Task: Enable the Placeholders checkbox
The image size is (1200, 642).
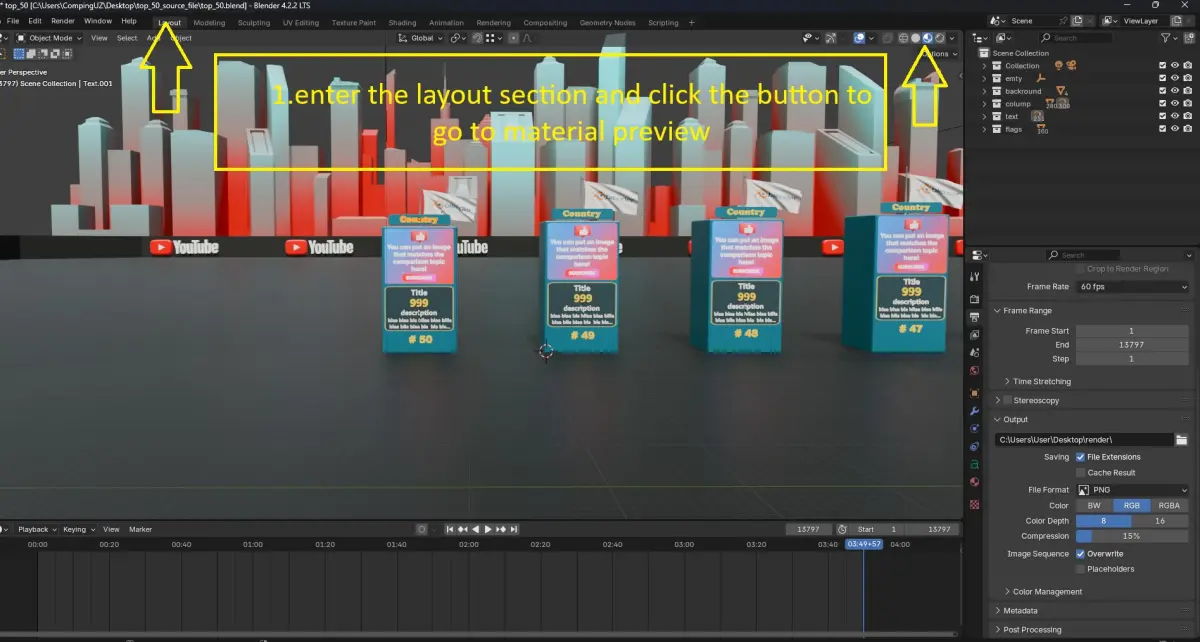Action: click(x=1080, y=569)
